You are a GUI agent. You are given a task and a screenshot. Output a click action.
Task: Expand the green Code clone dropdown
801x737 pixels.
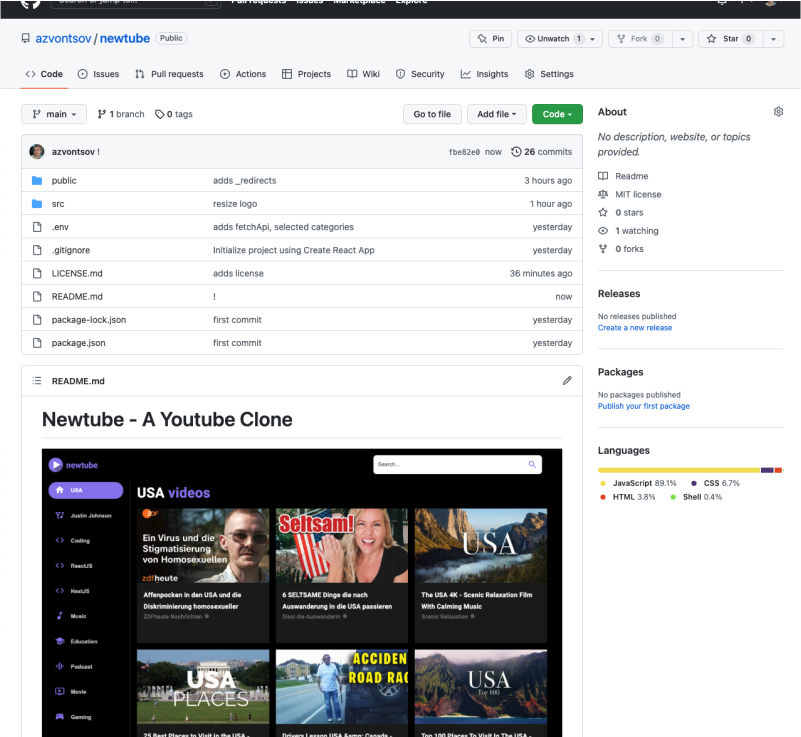[557, 114]
